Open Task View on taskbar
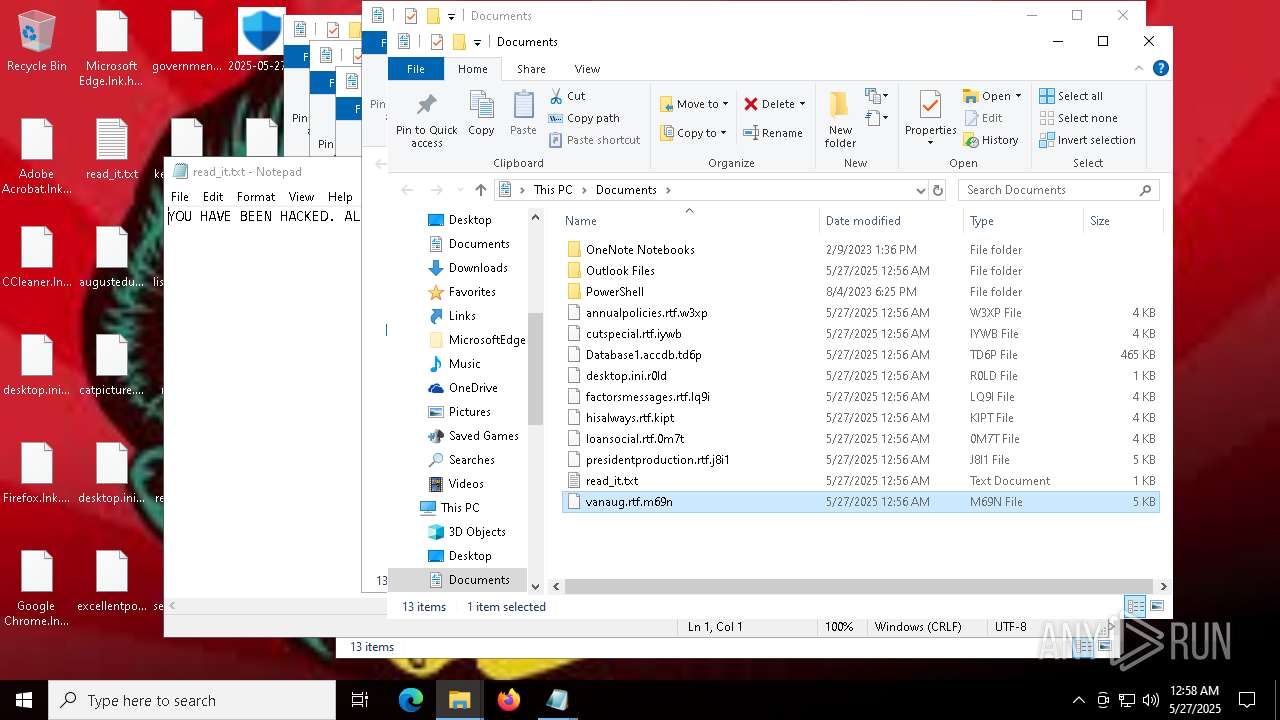Screen dimensions: 1280x720 (360, 700)
